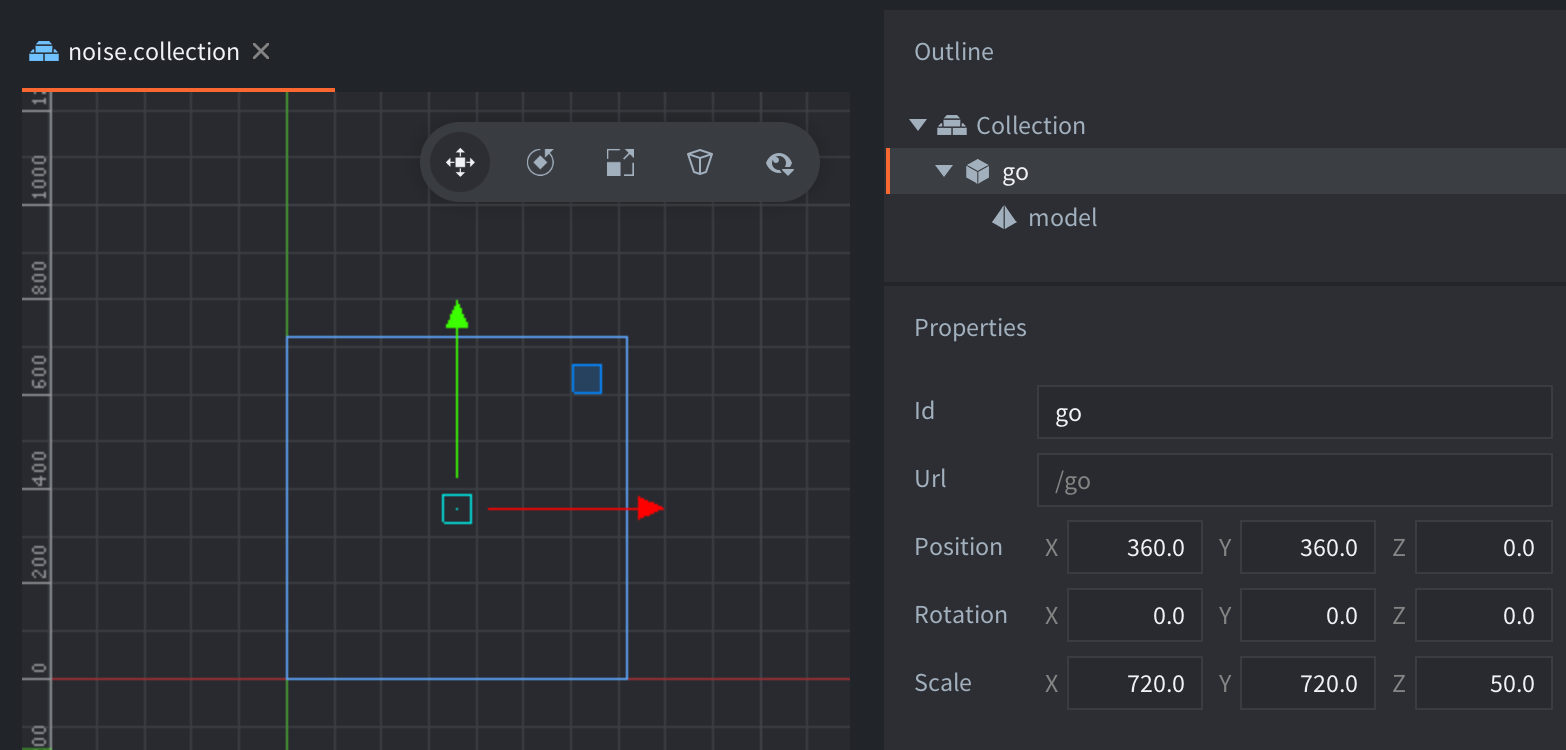This screenshot has width=1566, height=750.
Task: Click the game object cube icon beside go
Action: 978,171
